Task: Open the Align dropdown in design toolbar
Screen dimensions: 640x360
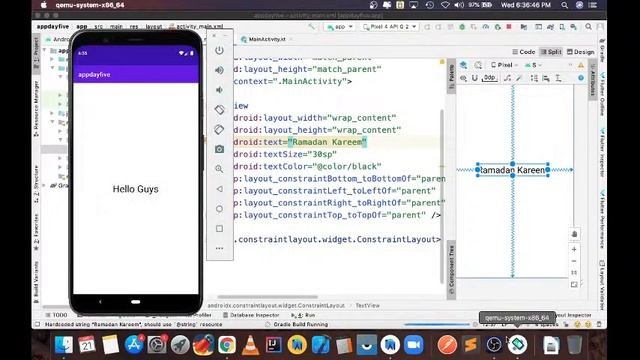Action: pos(546,78)
